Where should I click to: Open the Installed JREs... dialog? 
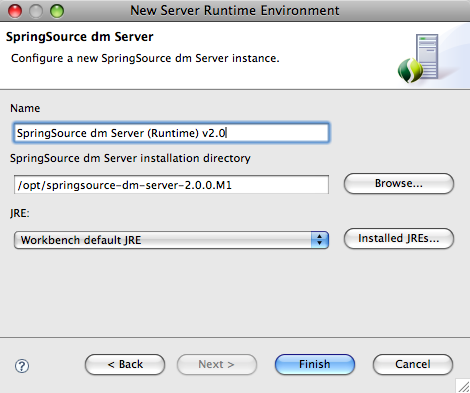399,239
